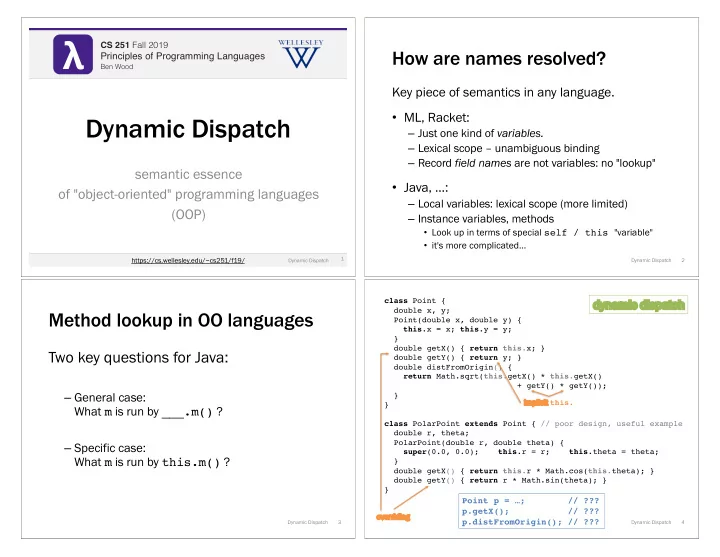
Task: Click 'double getX() { return this.x; }' line
Action: (x=469, y=349)
